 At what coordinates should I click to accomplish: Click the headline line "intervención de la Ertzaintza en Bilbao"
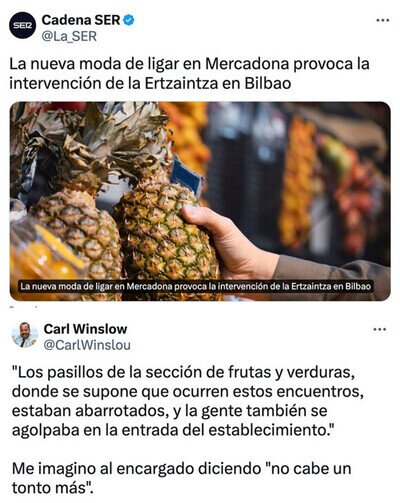[150, 83]
